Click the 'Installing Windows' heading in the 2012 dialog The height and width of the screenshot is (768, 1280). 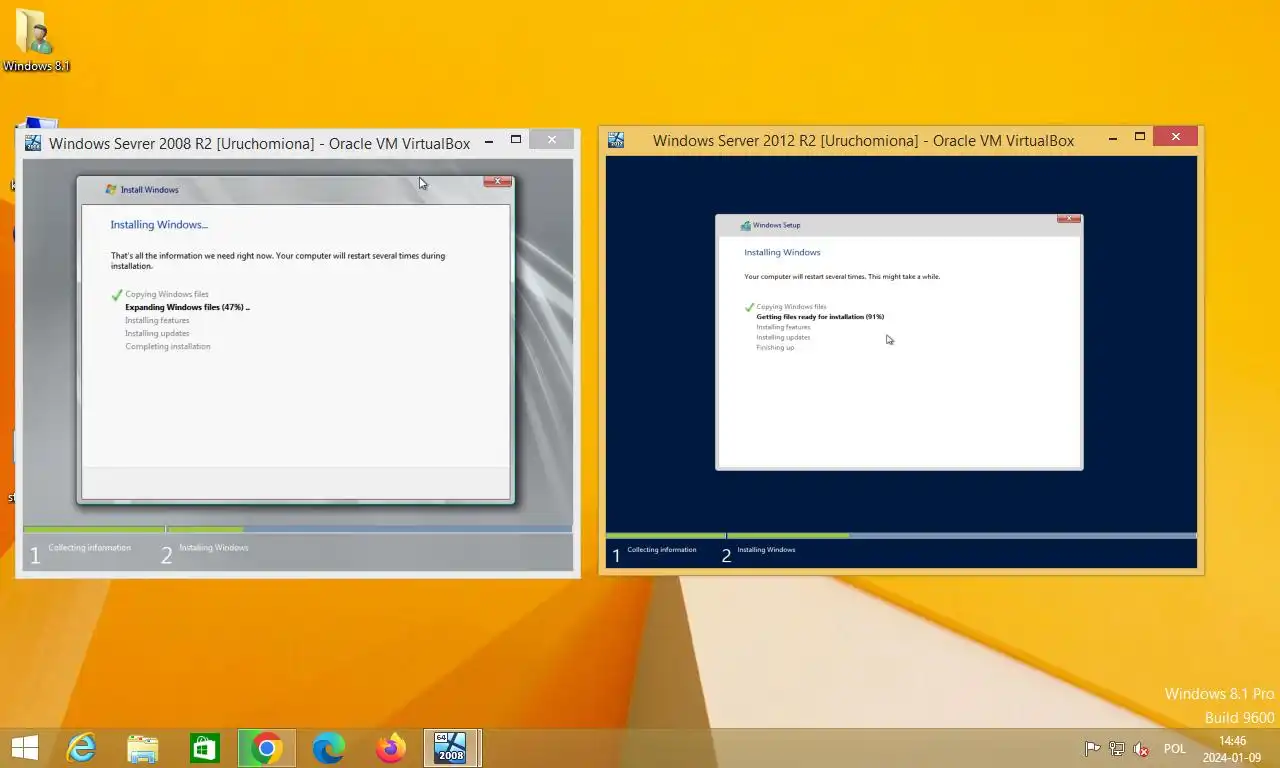[782, 252]
